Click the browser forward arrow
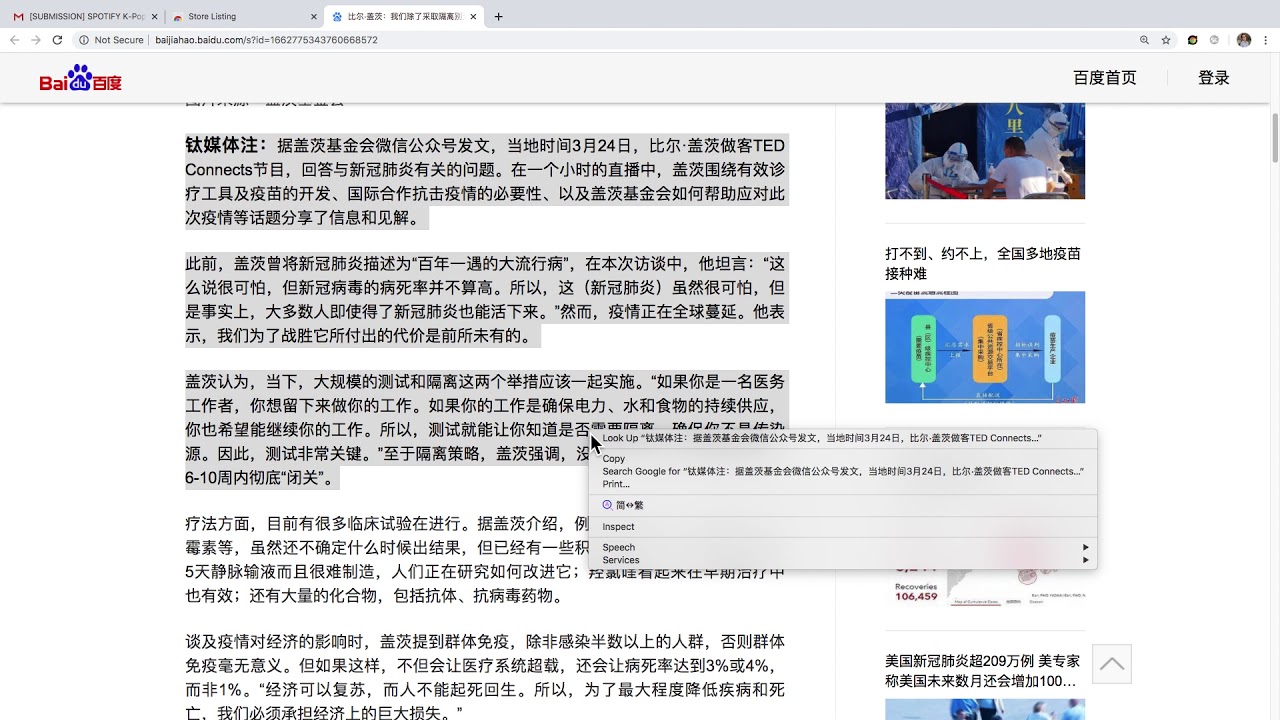This screenshot has width=1280, height=720. (36, 40)
